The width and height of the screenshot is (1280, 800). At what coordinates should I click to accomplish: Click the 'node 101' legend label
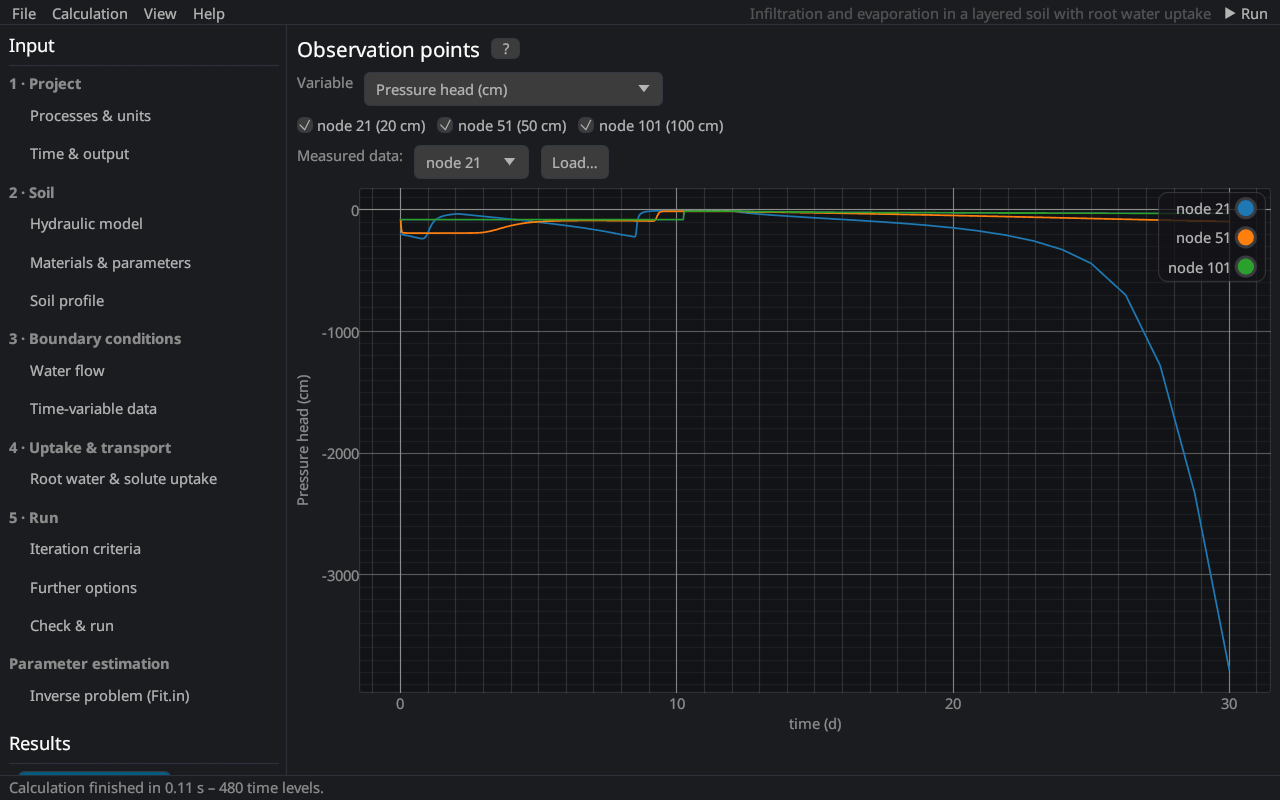click(1199, 267)
